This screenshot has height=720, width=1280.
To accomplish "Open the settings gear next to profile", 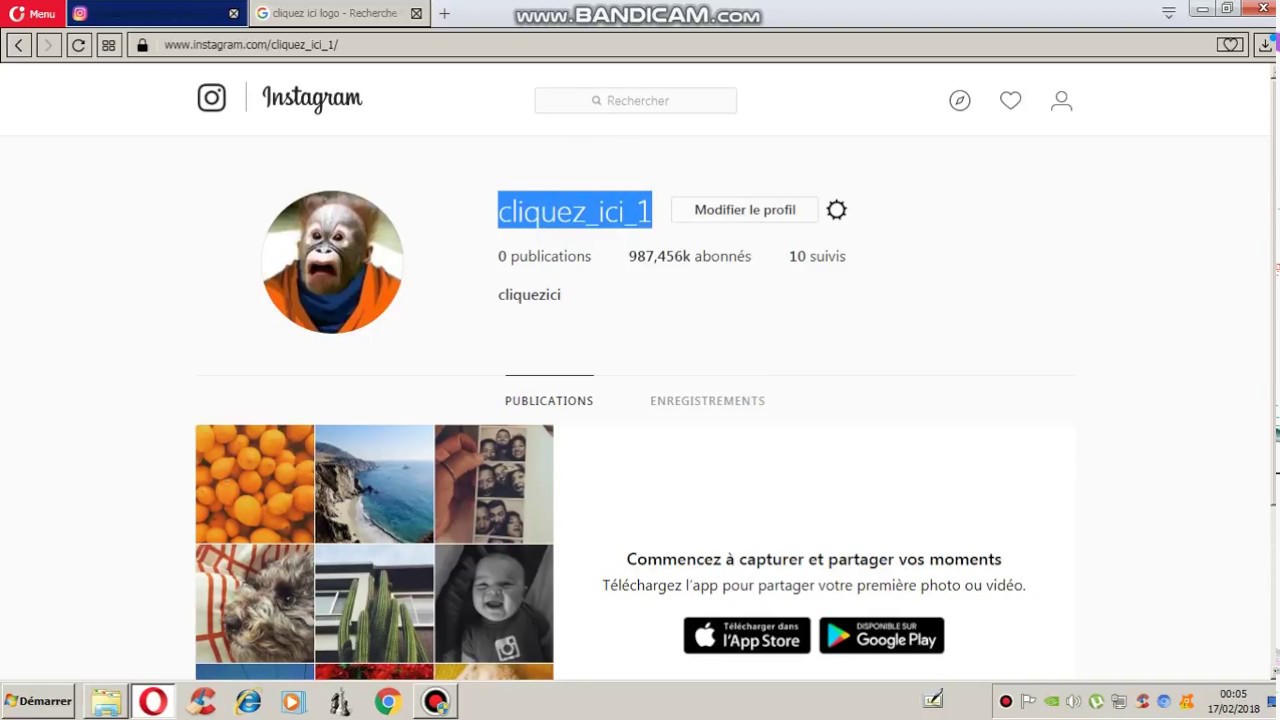I will (837, 210).
